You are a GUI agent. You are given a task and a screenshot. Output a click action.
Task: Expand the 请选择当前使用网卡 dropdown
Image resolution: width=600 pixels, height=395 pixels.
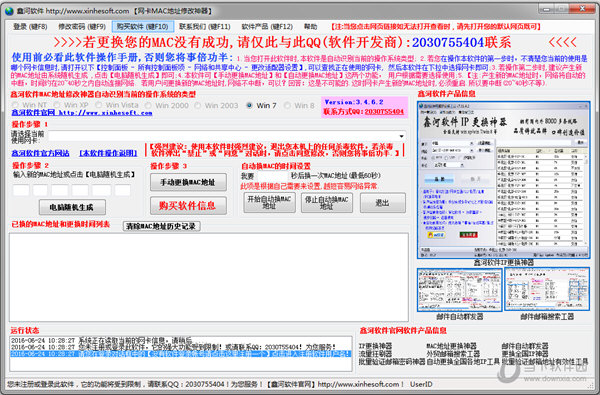tap(401, 136)
